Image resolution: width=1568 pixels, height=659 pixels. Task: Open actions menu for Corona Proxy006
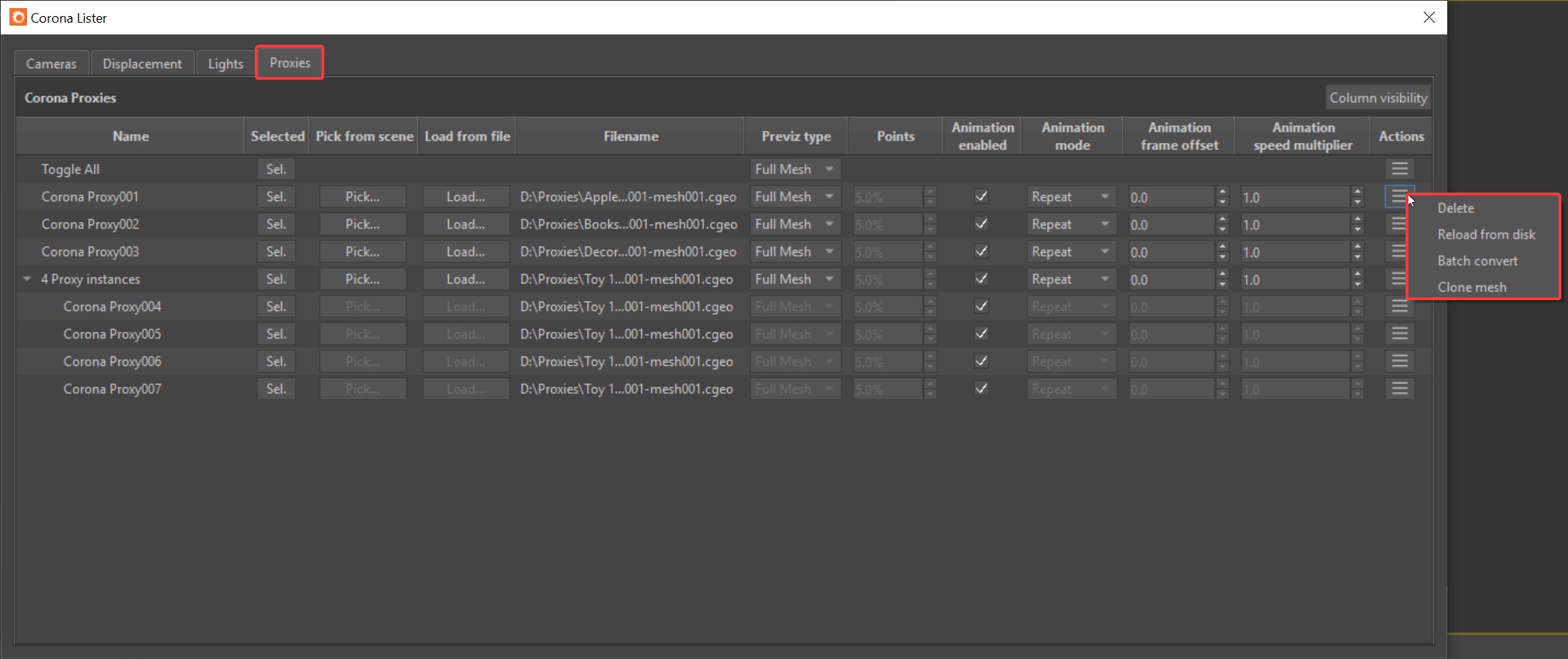coord(1400,361)
